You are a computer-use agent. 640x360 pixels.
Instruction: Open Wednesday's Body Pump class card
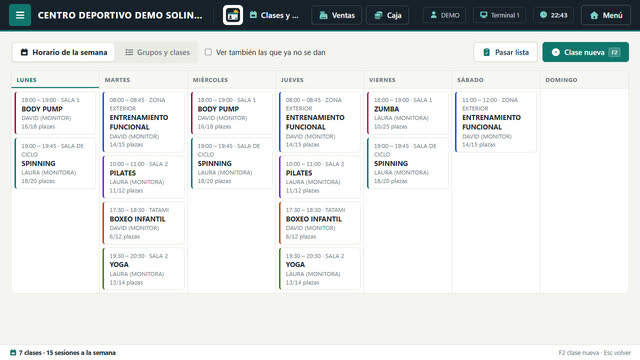click(x=231, y=113)
